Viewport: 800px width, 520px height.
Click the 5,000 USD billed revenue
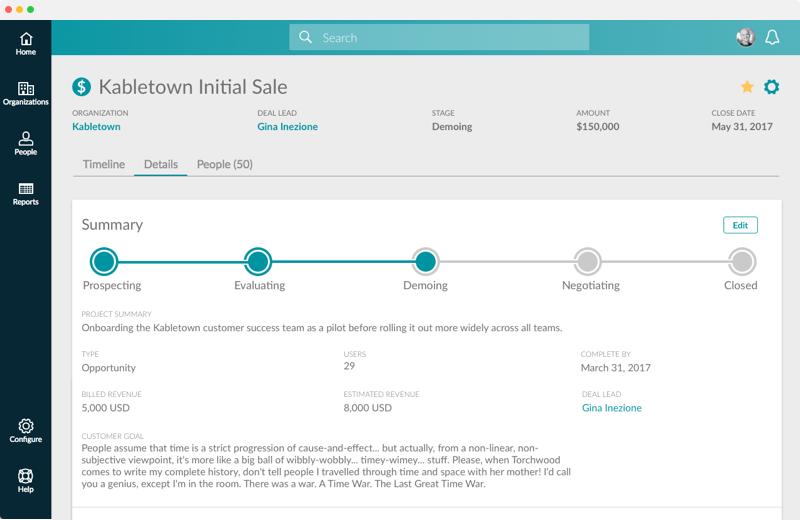pos(106,408)
